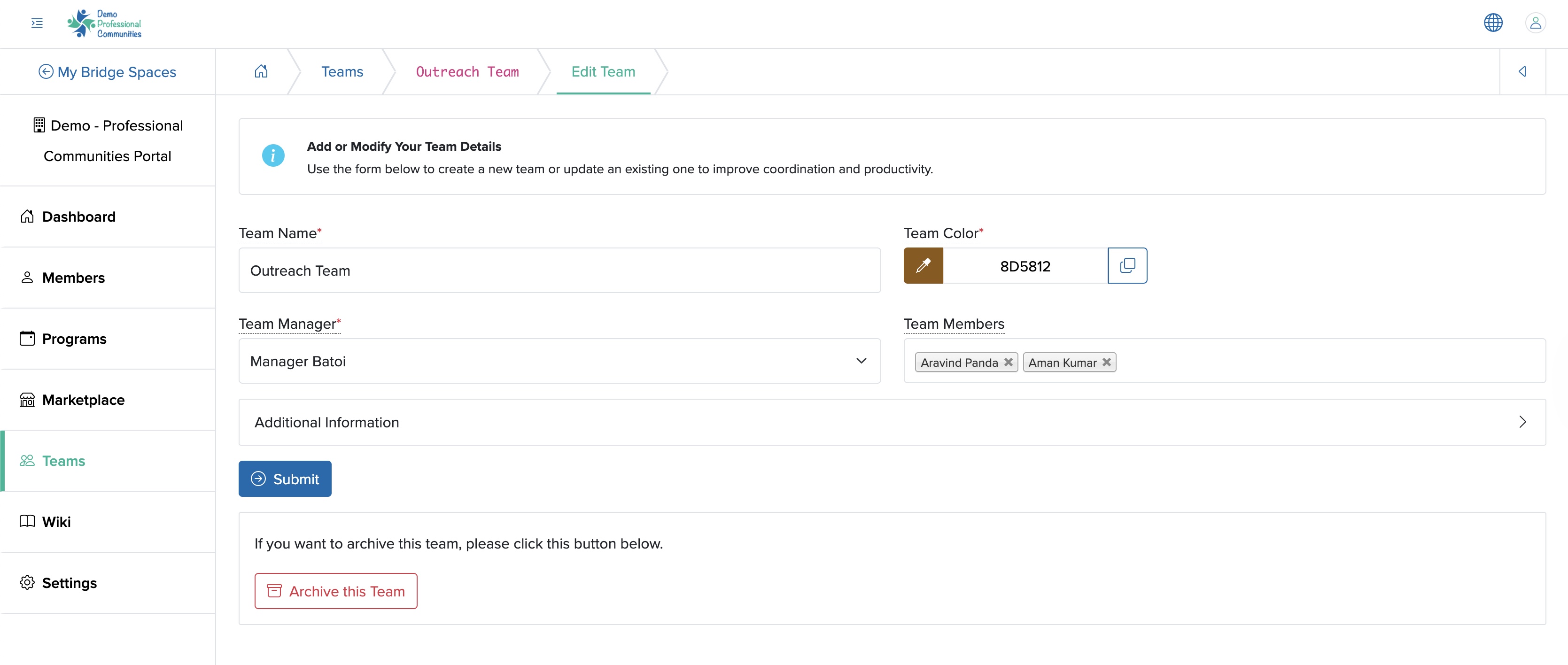Remove Aravind Panda from team members
Viewport: 1568px width, 665px height.
tap(1009, 362)
